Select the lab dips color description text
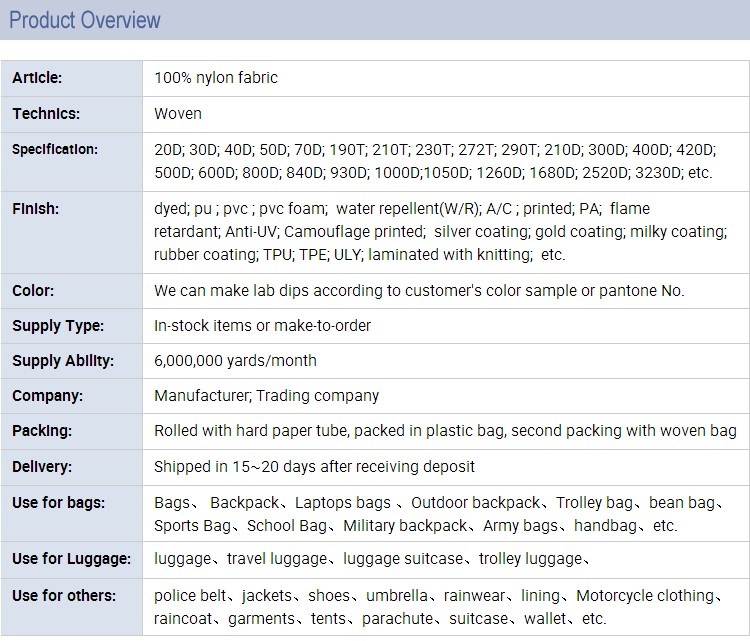Viewport: 750px width, 641px height. coord(419,291)
